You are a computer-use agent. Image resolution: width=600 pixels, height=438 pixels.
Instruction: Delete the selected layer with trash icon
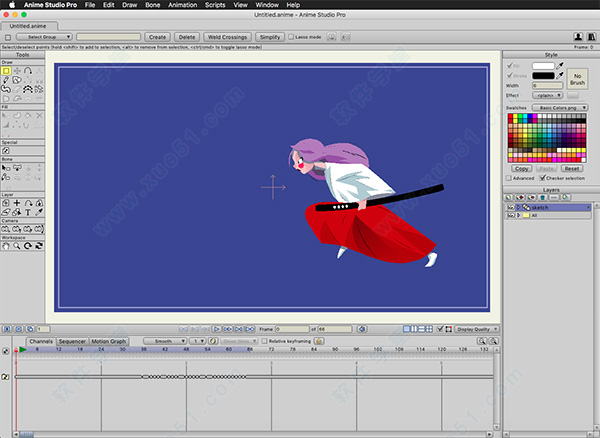point(543,197)
